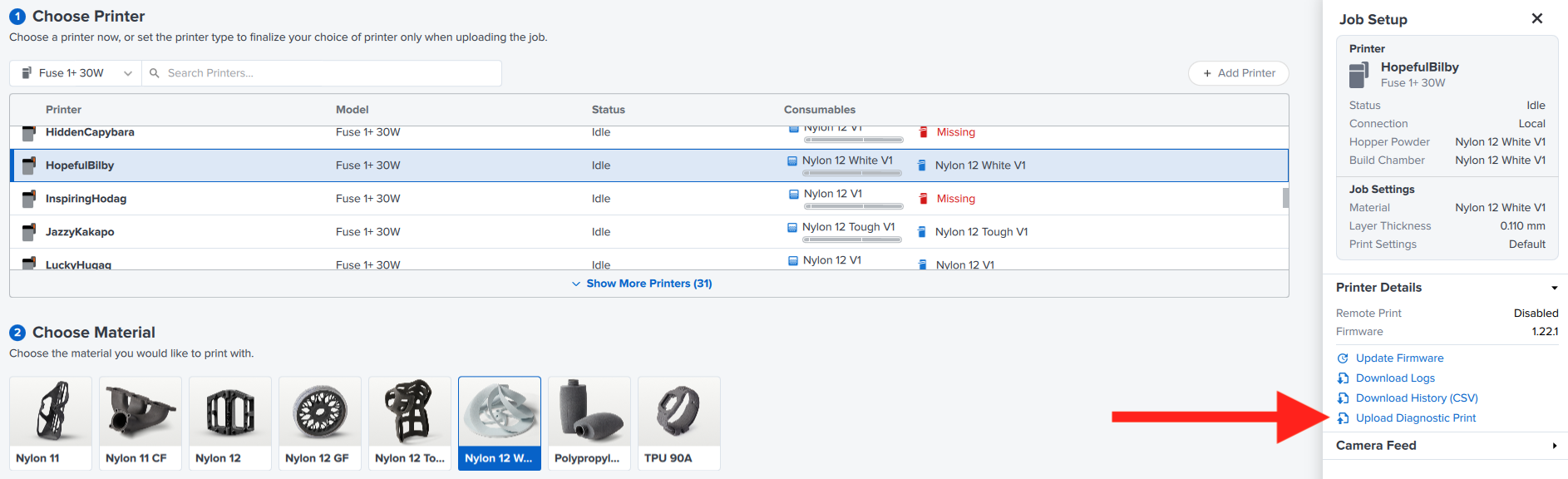1568x479 pixels.
Task: Click Nylon 12 Tough V1 cartridge text for JazzyKakapo
Action: coord(981,232)
